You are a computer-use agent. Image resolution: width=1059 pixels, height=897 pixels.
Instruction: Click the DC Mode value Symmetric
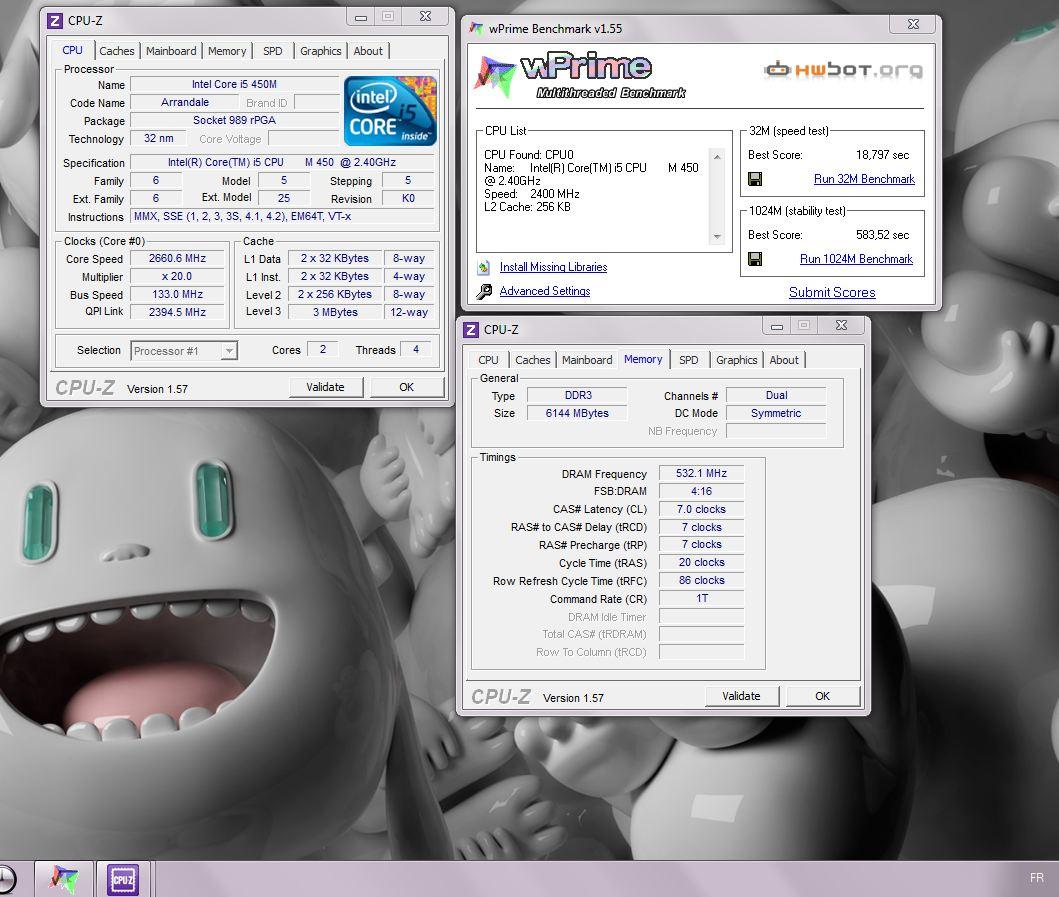pos(776,413)
